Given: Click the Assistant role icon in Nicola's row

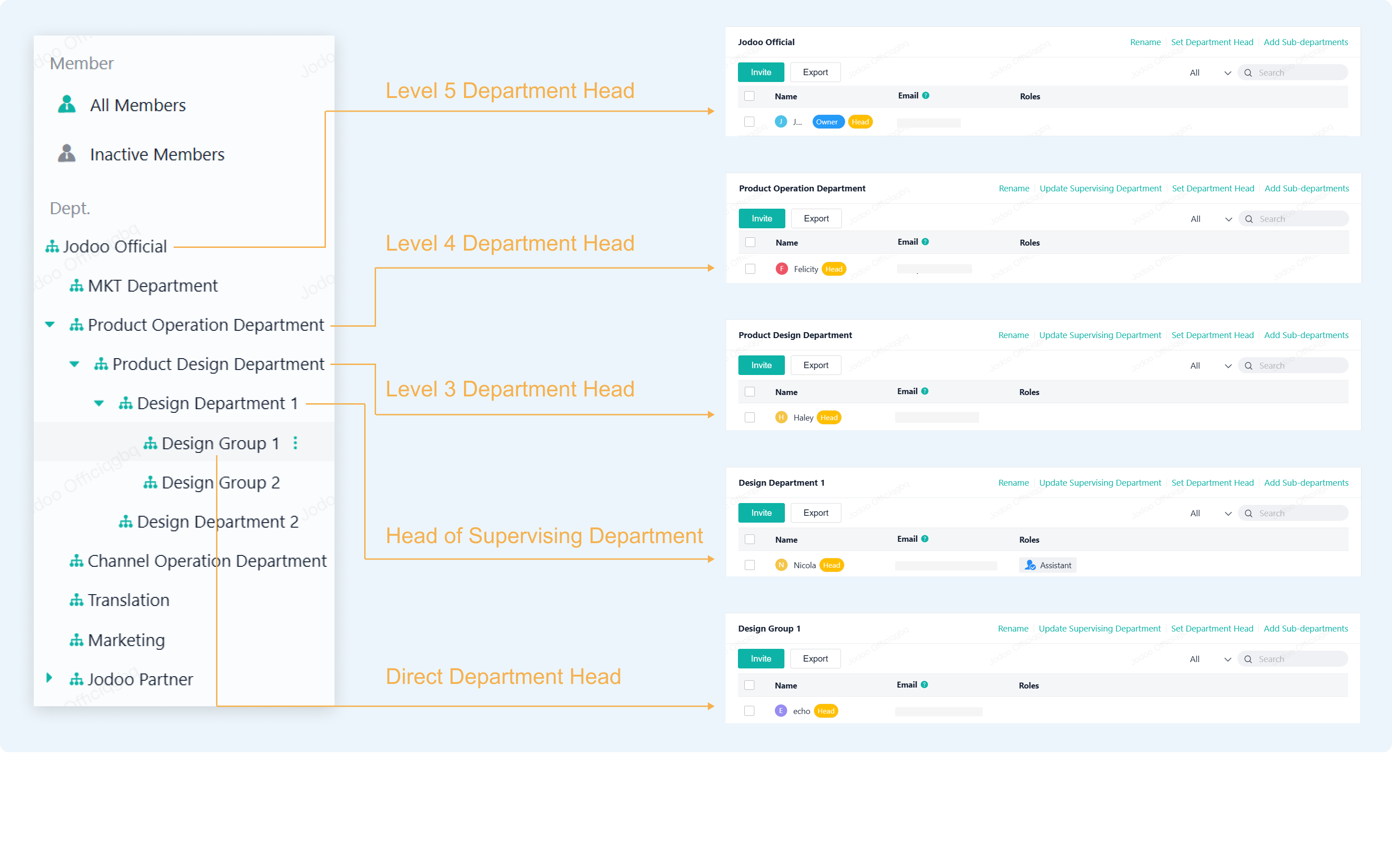Looking at the screenshot, I should pos(1030,565).
